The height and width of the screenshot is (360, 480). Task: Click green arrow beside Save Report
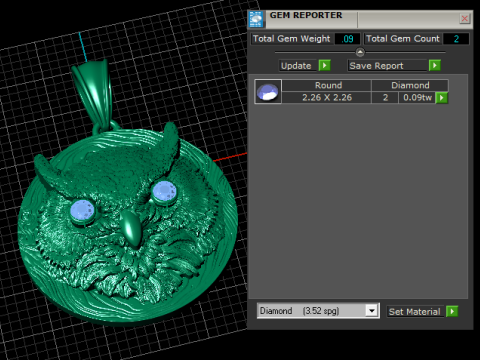coord(435,65)
